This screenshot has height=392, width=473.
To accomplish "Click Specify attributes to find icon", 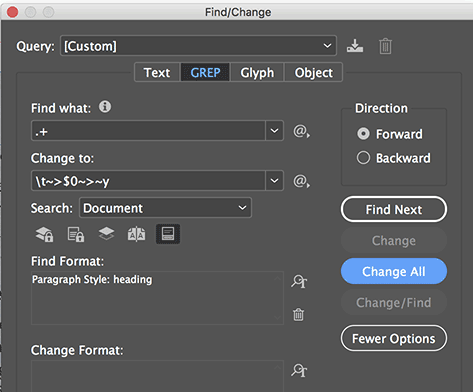I will pos(299,281).
